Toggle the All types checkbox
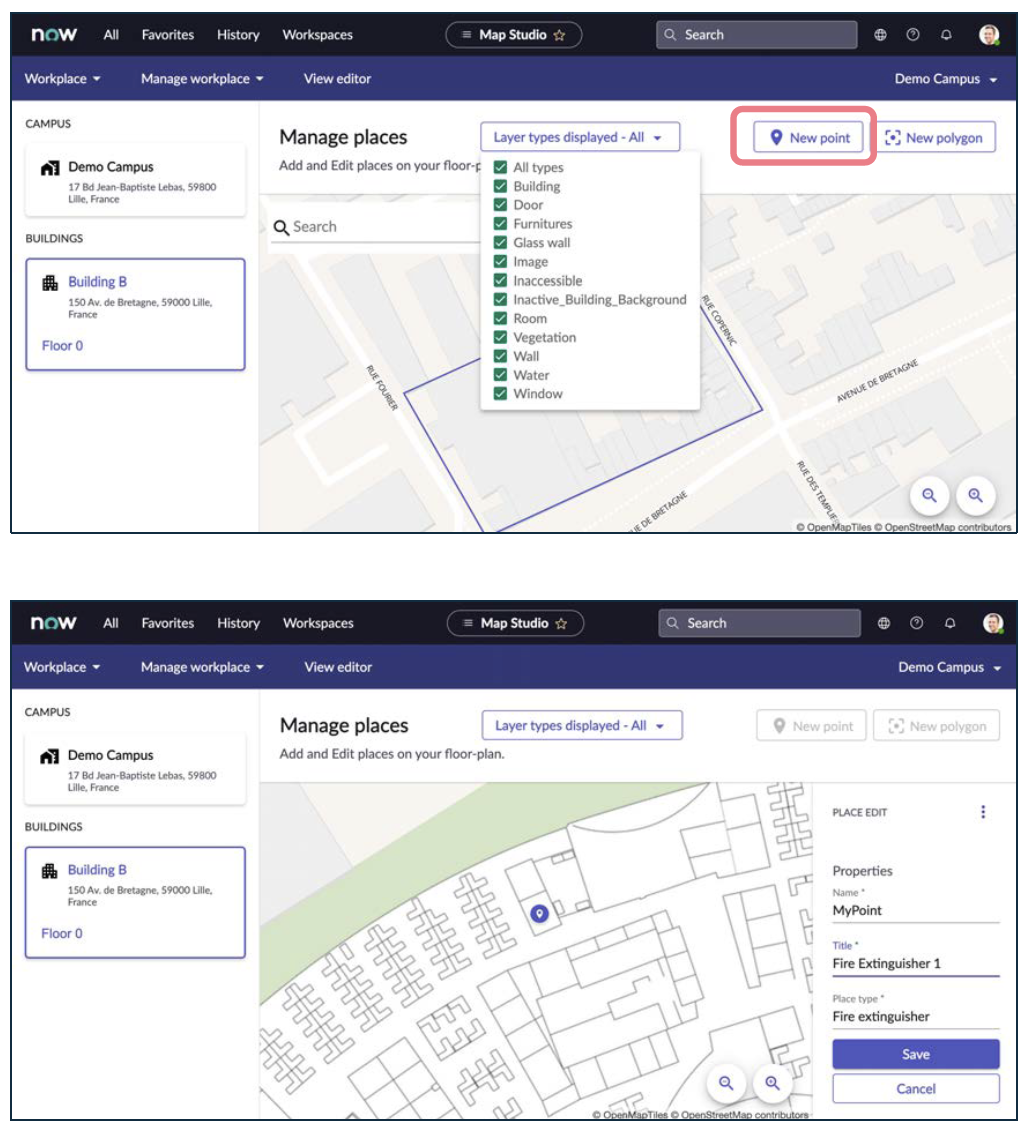The image size is (1020, 1132). tap(500, 167)
